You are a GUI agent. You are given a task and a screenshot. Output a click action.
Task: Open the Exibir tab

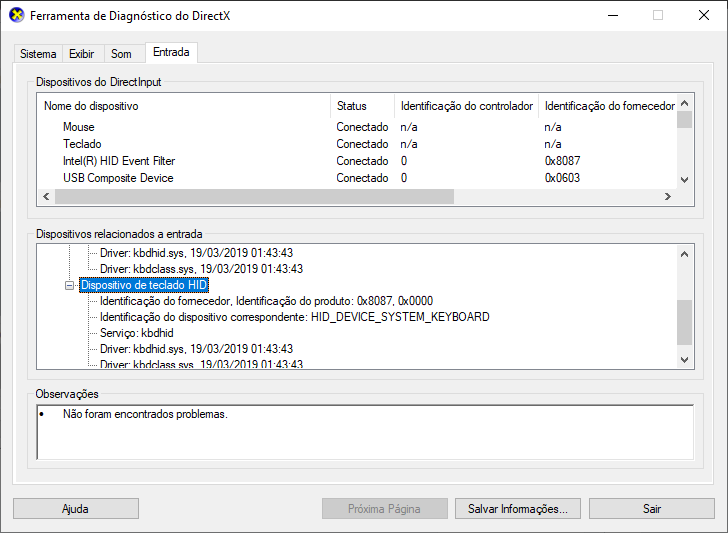pos(81,54)
